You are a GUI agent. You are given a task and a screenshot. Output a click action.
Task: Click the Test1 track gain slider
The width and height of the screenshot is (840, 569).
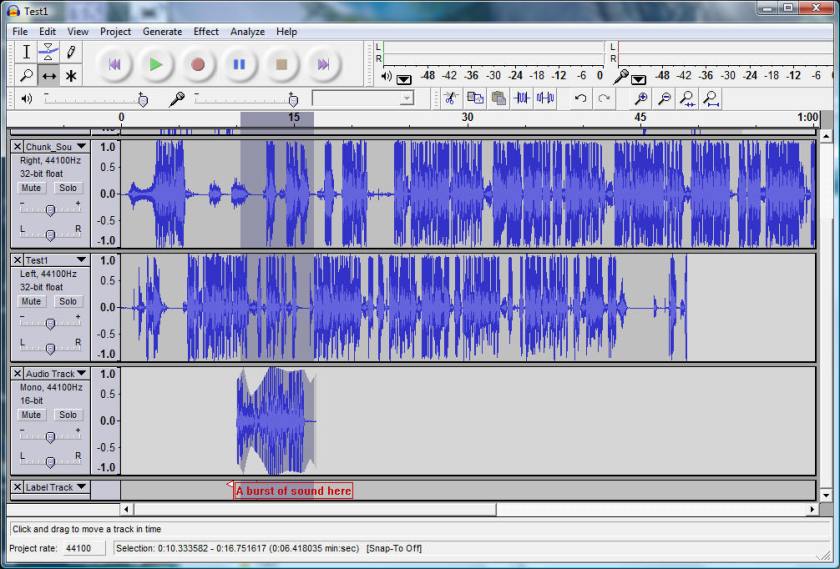pyautogui.click(x=50, y=323)
